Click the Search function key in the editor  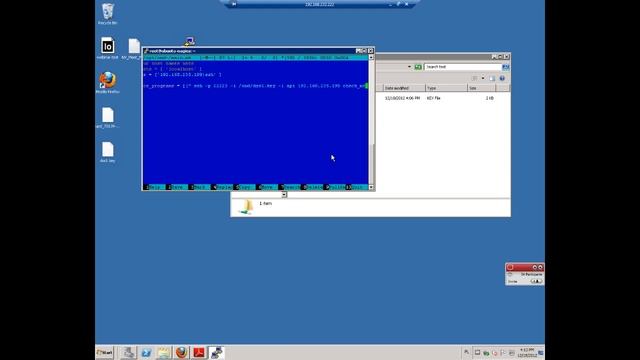point(289,187)
